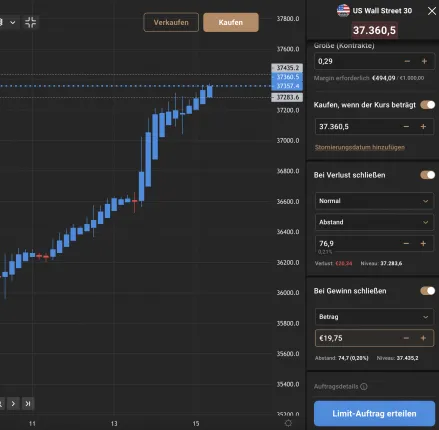This screenshot has height=430, width=439.
Task: Toggle Kaufen, wenn der Kurs beträgt switch
Action: 428,105
